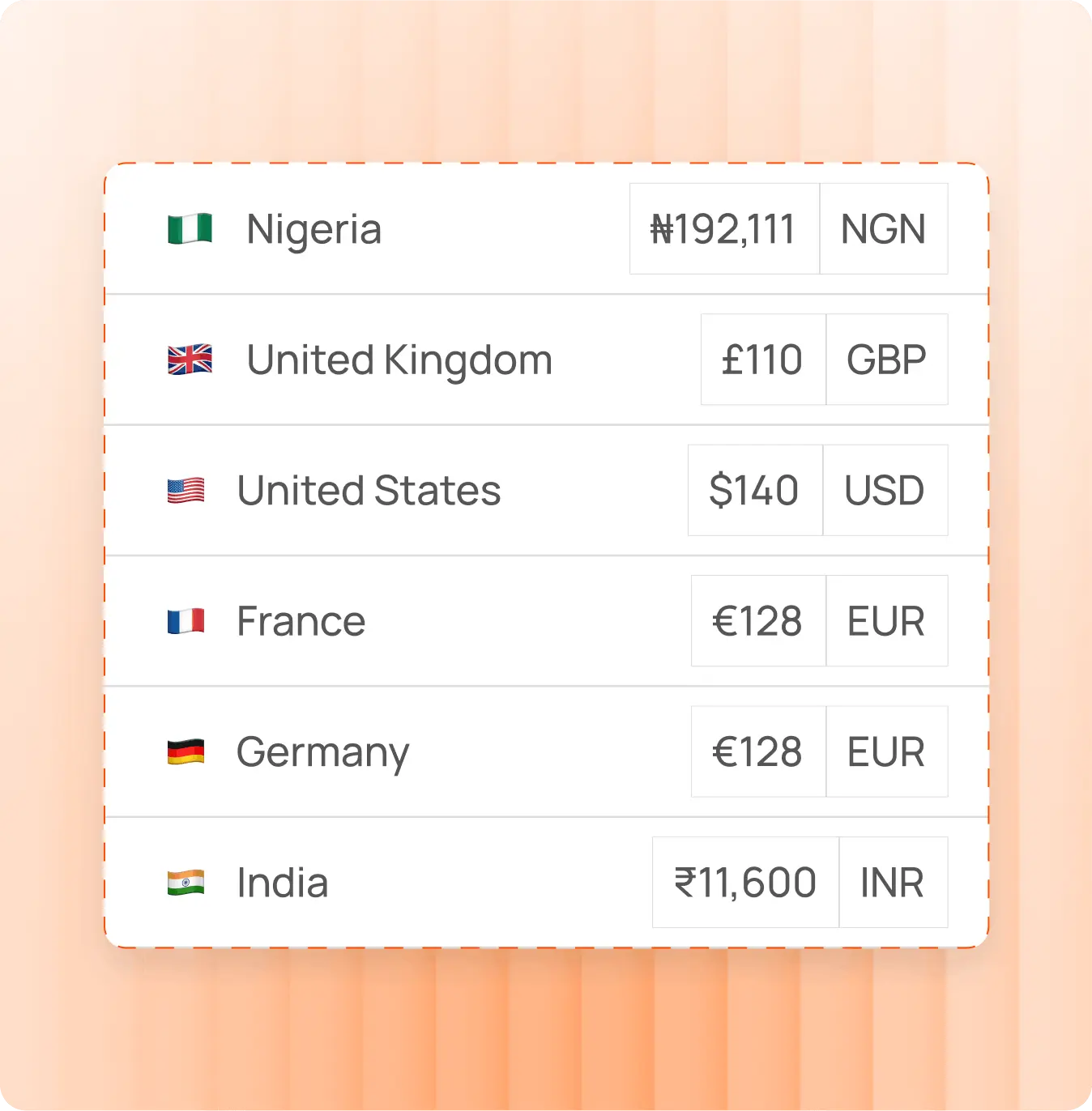Edit the ₦192,111 price field

724,229
